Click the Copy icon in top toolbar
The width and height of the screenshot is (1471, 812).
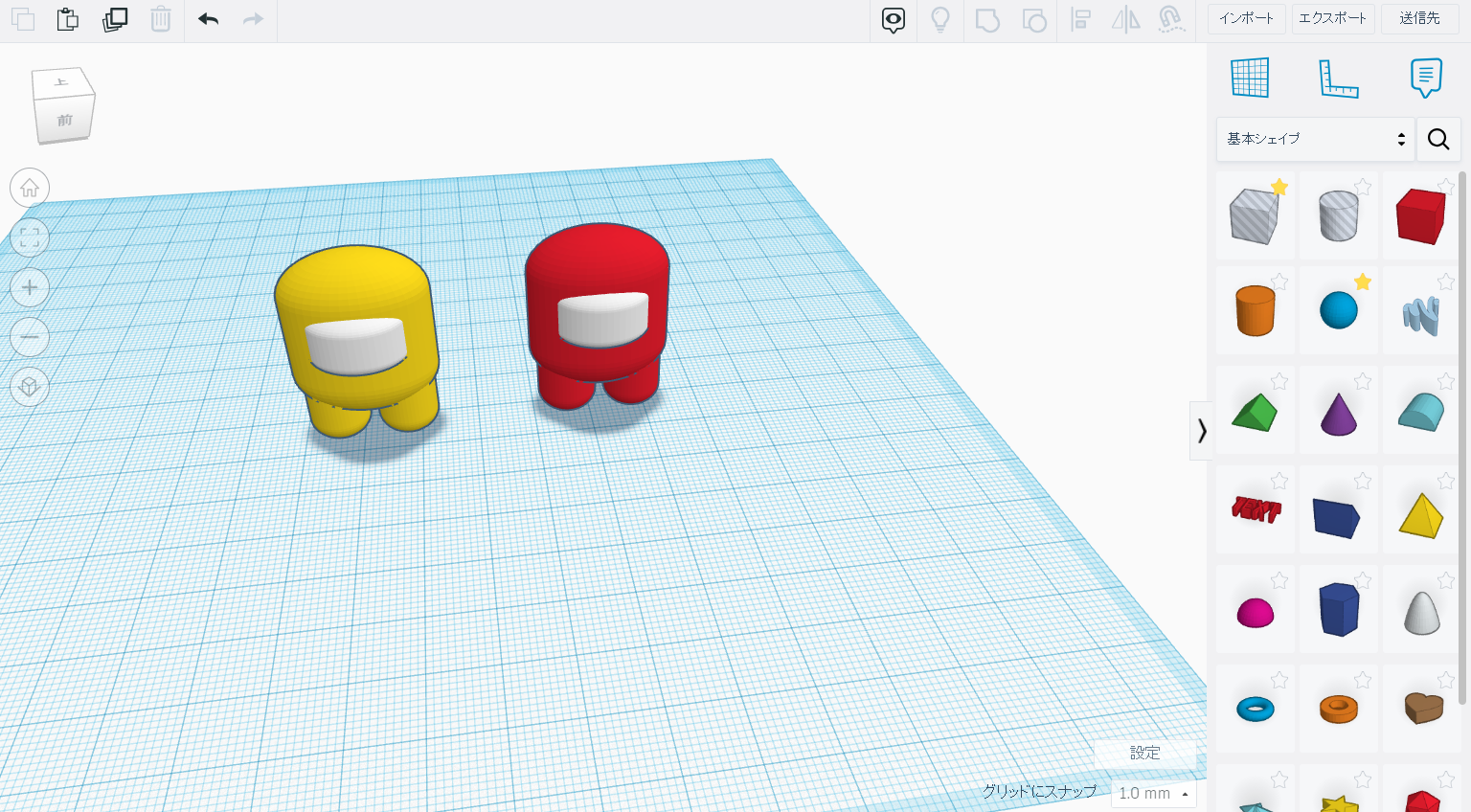[x=23, y=19]
